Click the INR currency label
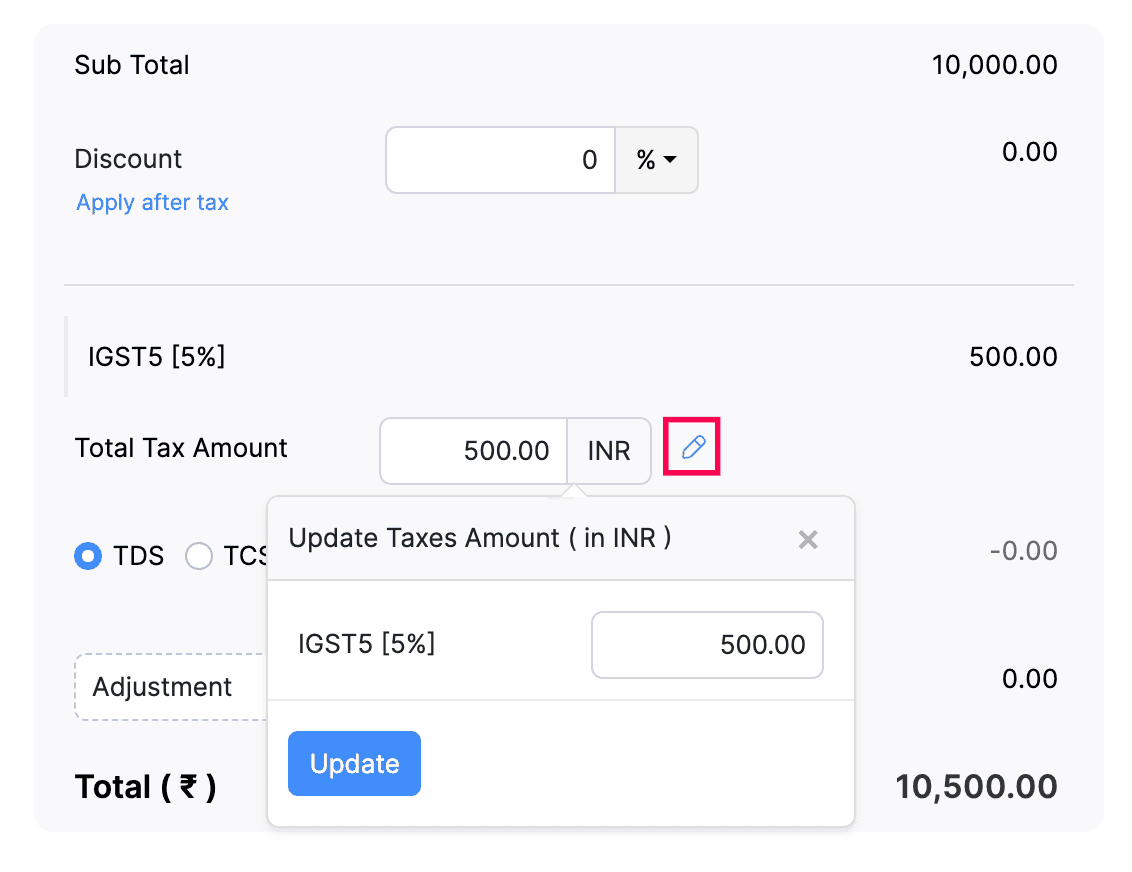The height and width of the screenshot is (872, 1132). [608, 451]
